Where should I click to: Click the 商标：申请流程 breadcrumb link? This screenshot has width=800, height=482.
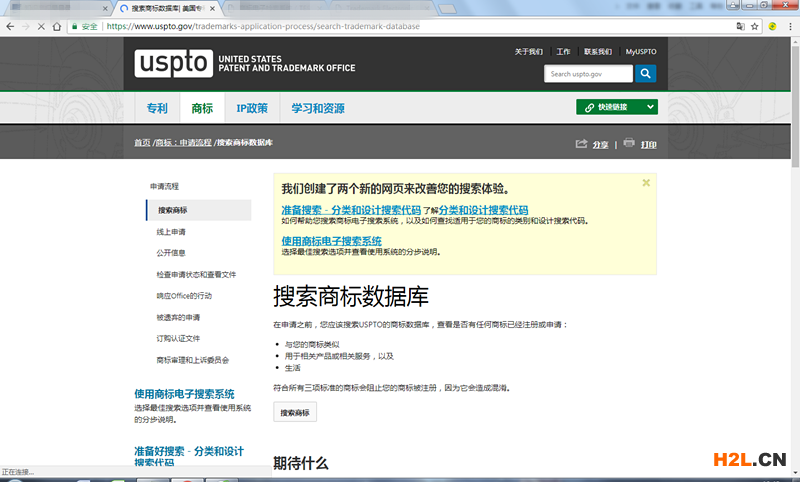183,143
